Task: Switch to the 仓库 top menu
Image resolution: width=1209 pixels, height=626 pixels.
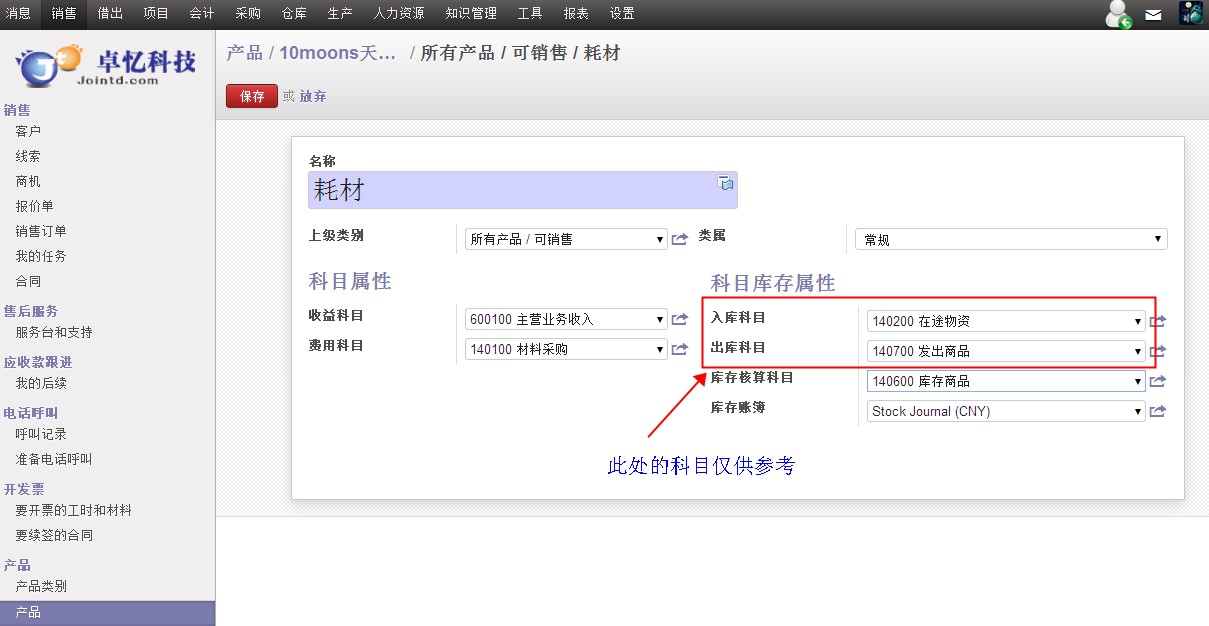Action: (x=294, y=13)
